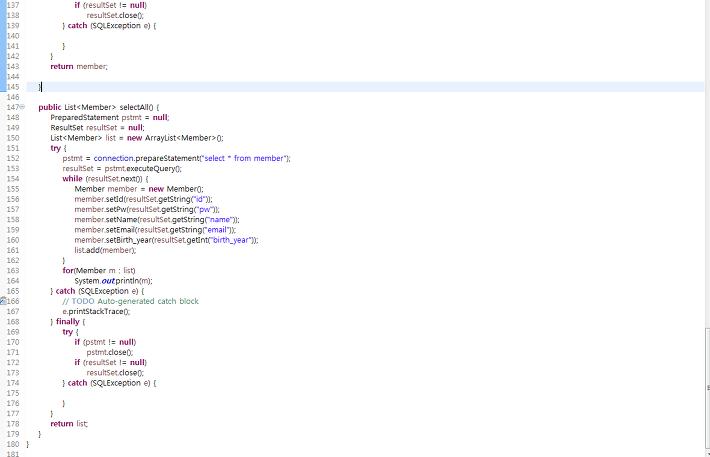Click 'if (resultSet != null)' on line 137

click(111, 5)
